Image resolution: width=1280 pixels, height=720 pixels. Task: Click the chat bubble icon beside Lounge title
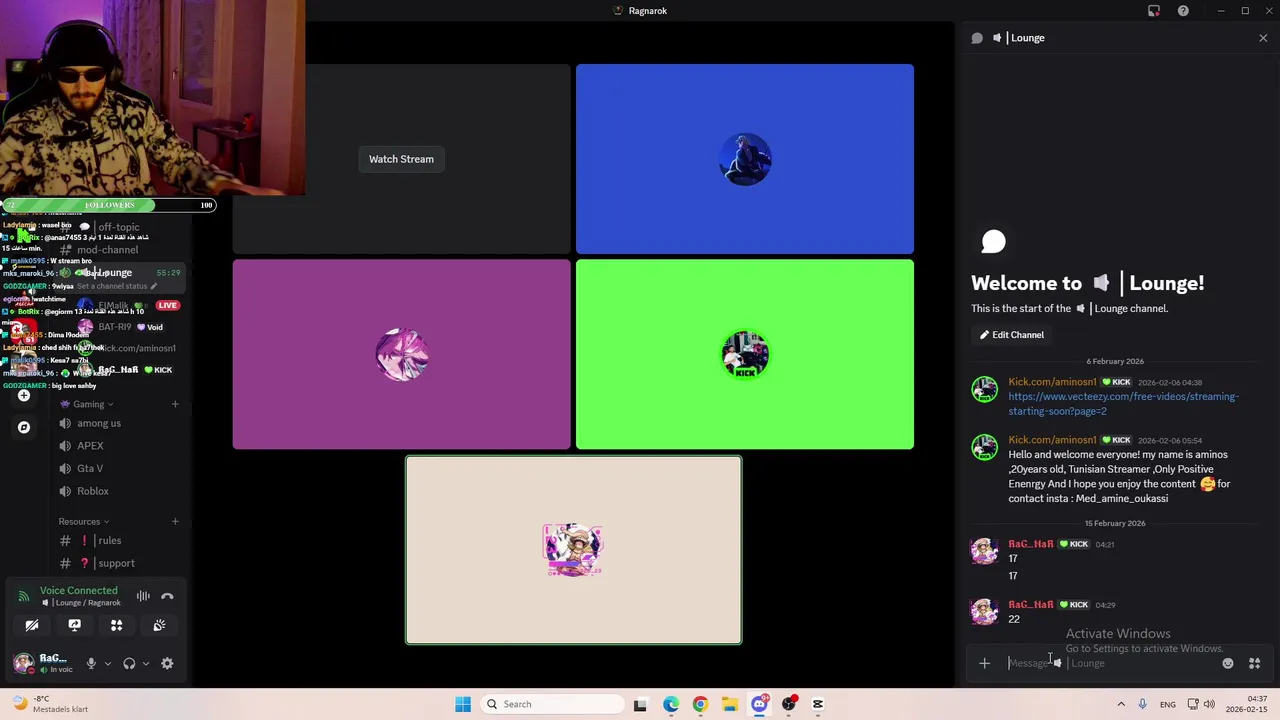tap(977, 38)
